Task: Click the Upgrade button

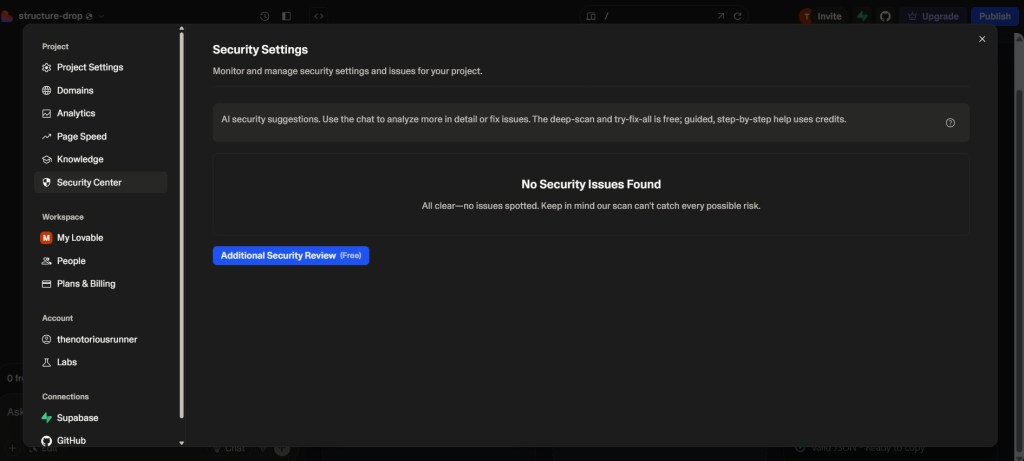Action: tap(933, 16)
